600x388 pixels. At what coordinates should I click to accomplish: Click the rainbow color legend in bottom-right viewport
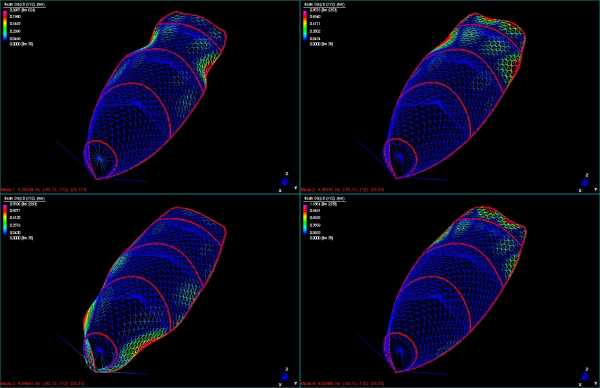point(305,219)
